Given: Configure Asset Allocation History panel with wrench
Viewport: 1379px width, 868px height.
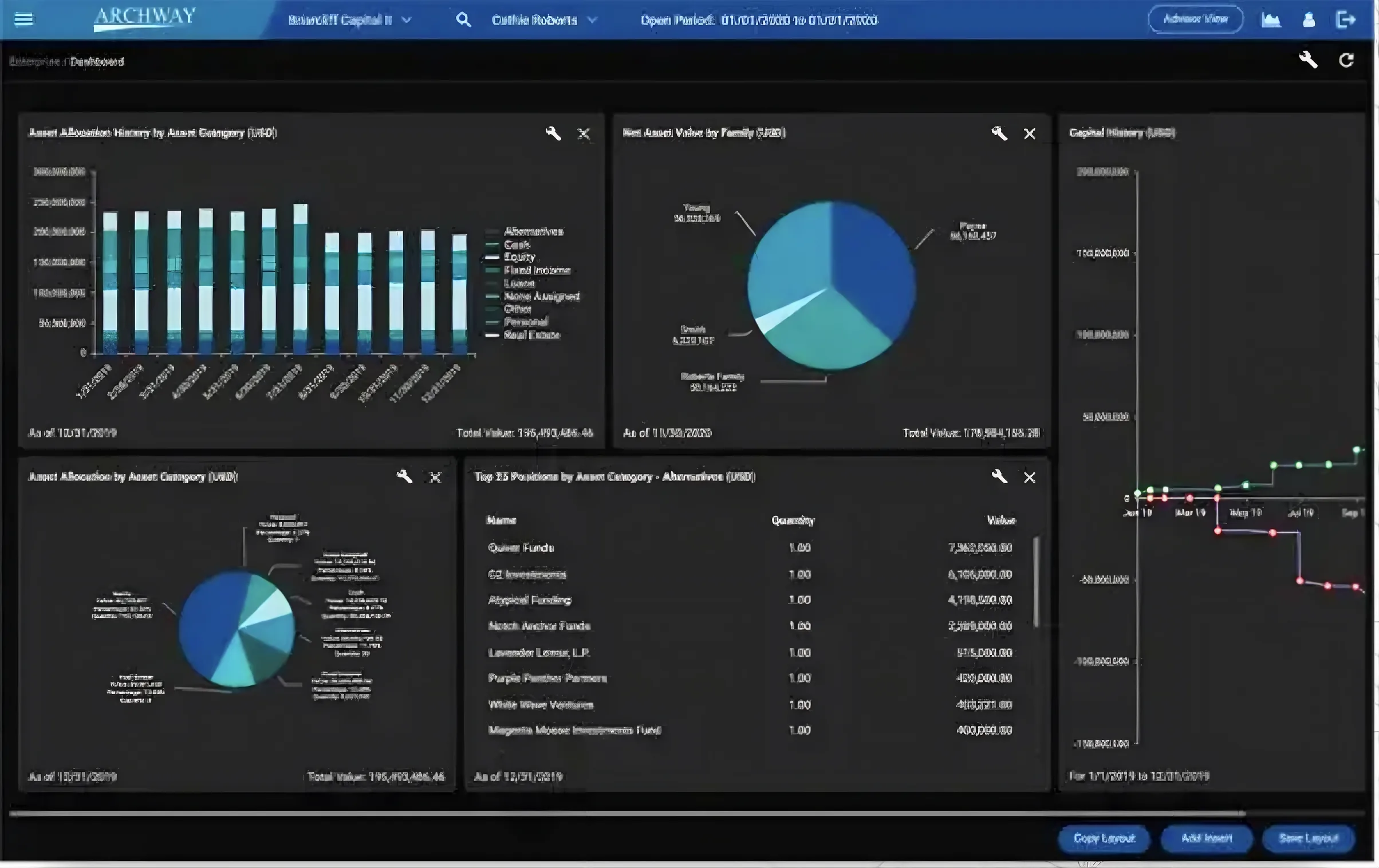Looking at the screenshot, I should click(x=553, y=133).
